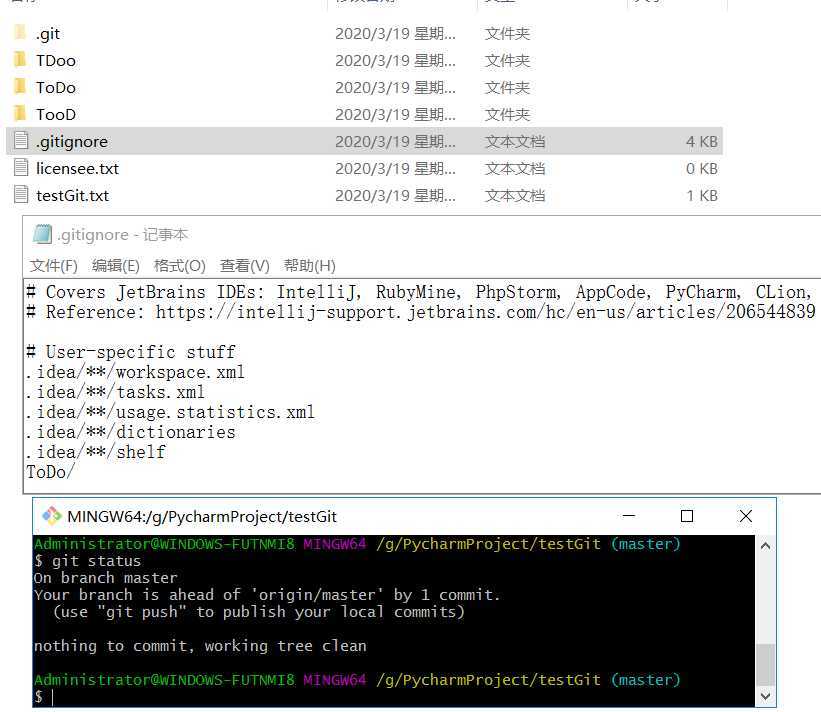Viewport: 821px width, 712px height.
Task: Click the terminal prompt cursor line
Action: coord(45,697)
